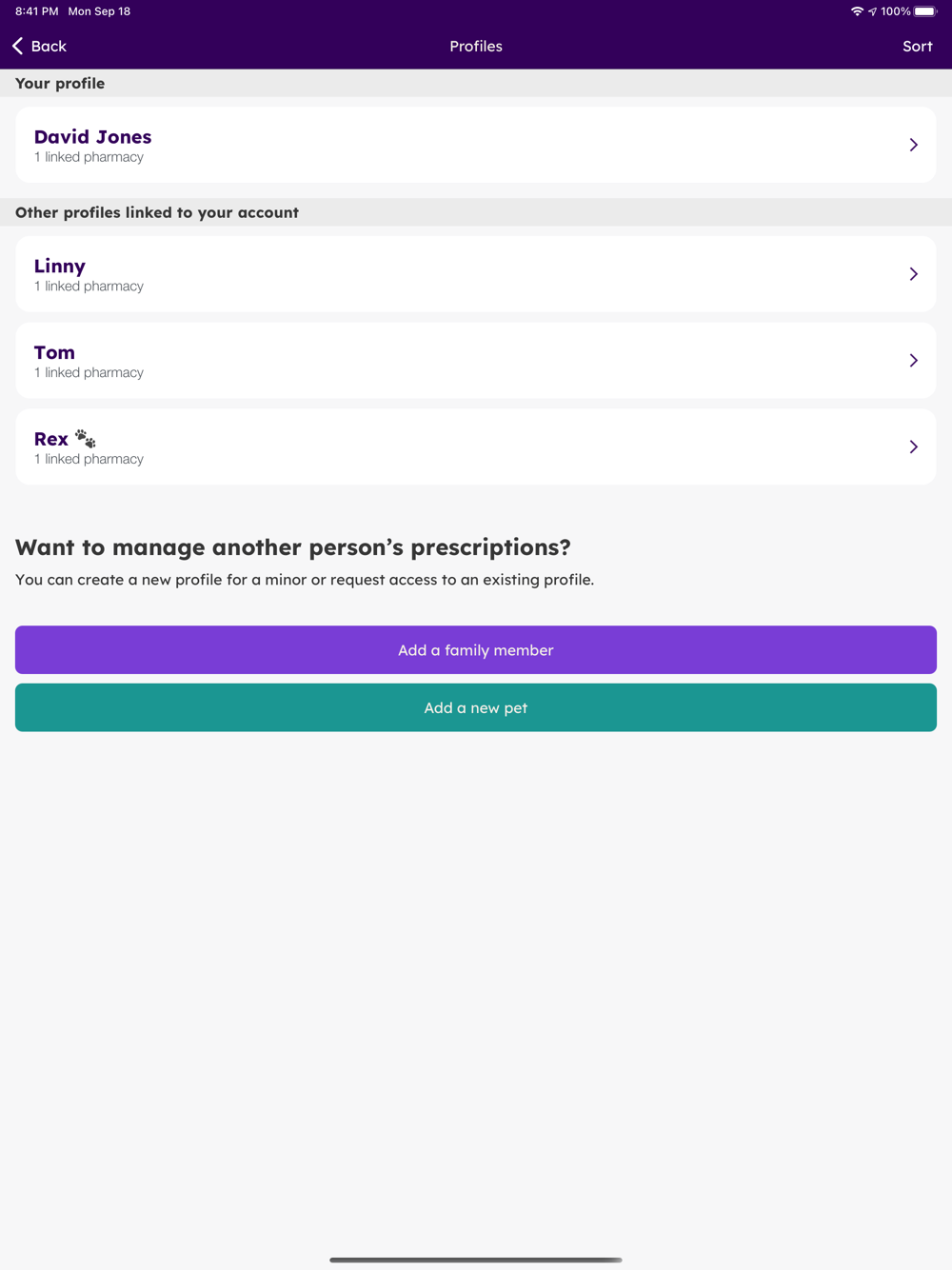Tap the Profiles title in header
The height and width of the screenshot is (1270, 952).
tap(476, 46)
